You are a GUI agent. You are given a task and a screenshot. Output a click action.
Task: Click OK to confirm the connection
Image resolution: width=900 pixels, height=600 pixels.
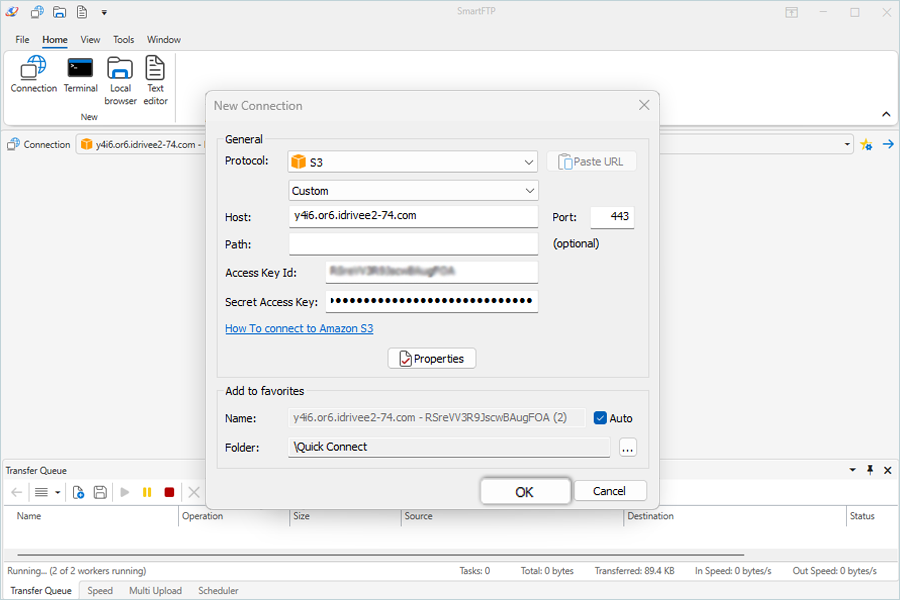click(525, 491)
